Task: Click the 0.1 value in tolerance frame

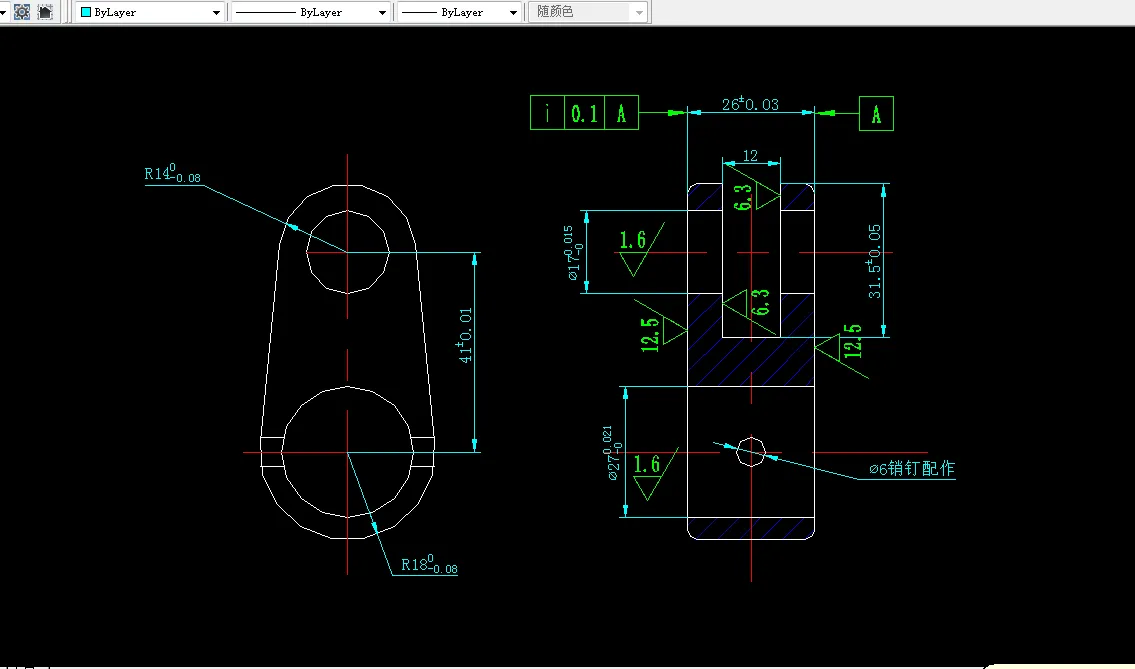Action: [584, 114]
